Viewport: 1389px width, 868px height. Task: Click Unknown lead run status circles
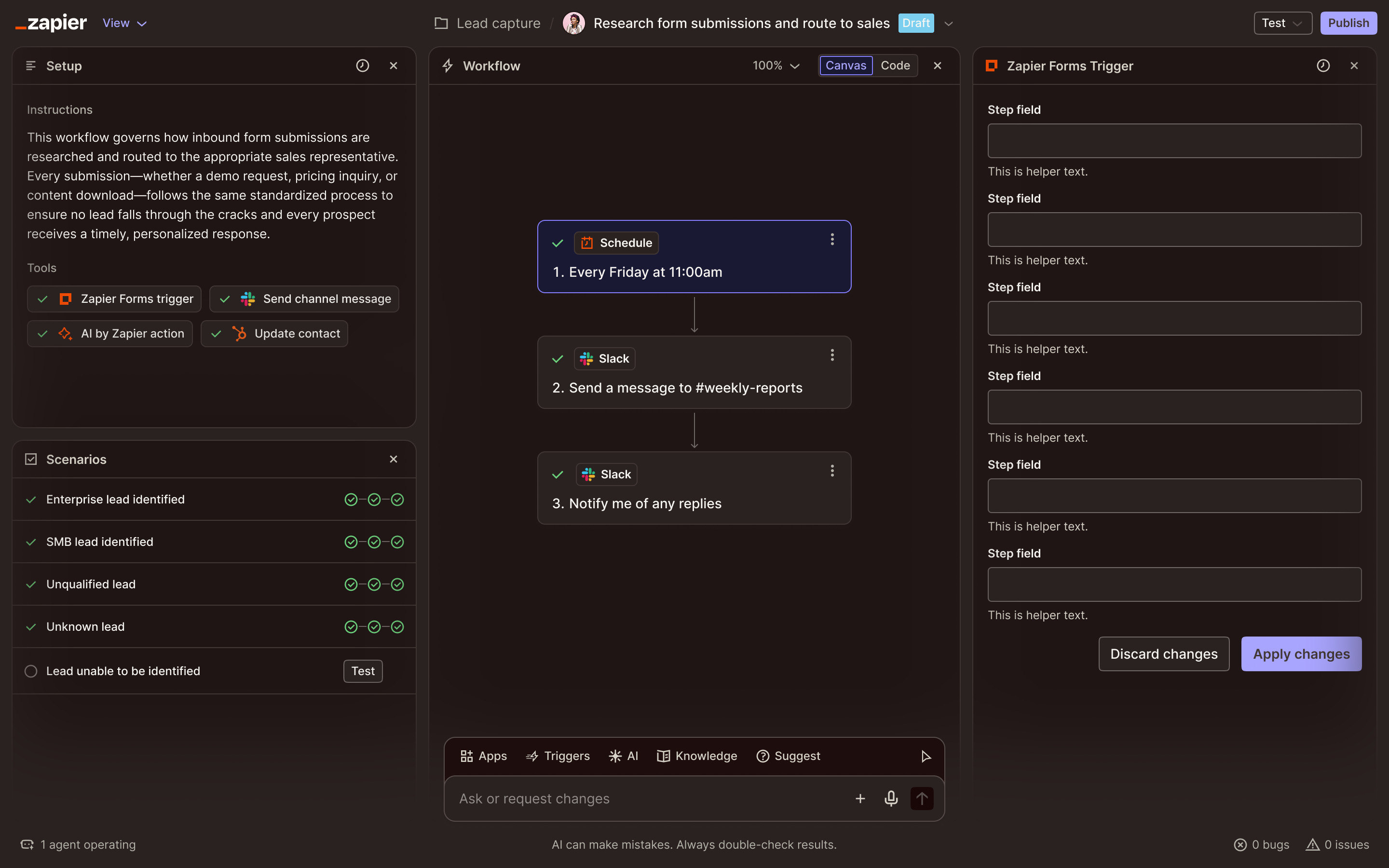374,627
